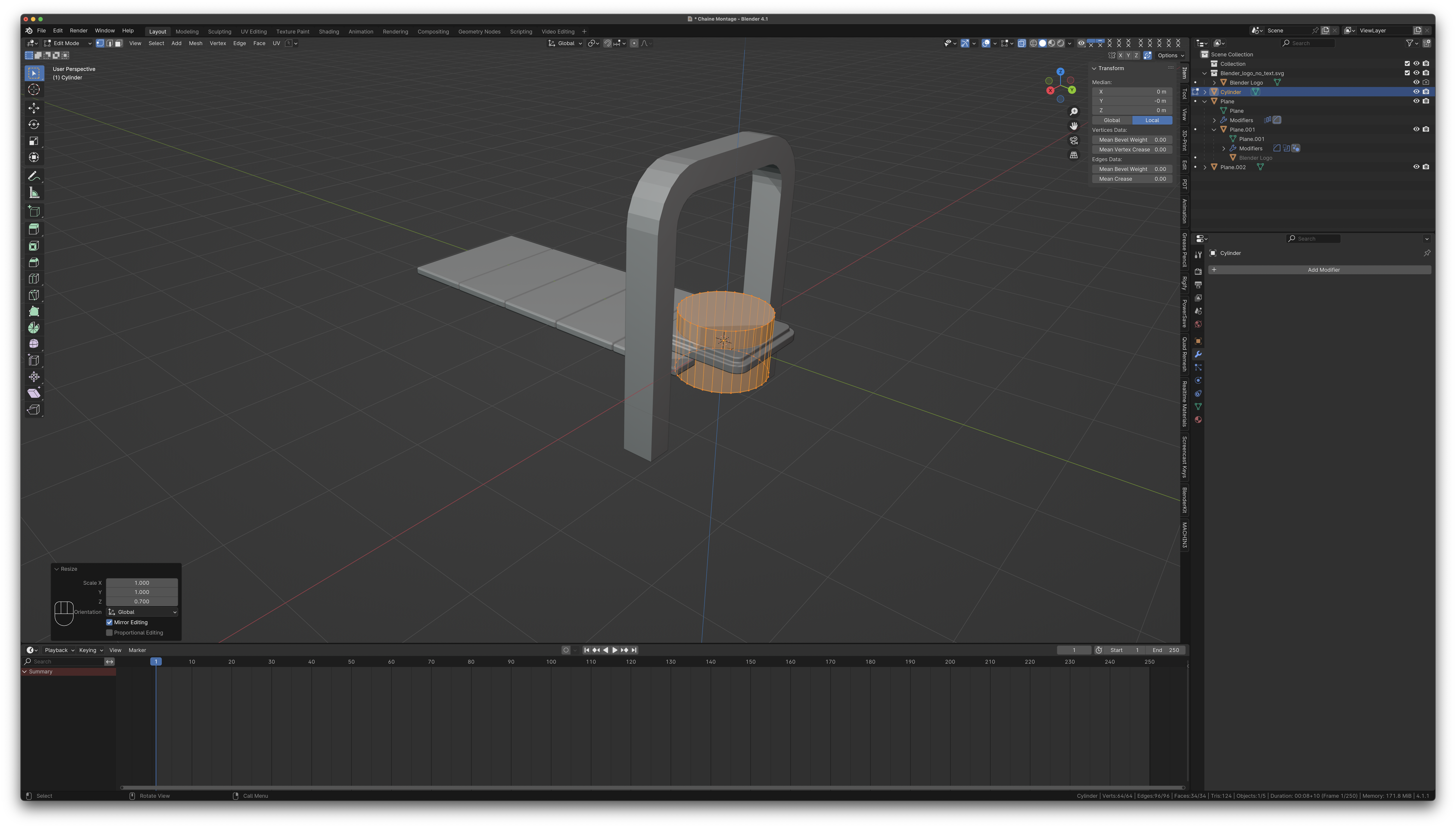Switch to wireframe viewport shading
1456x828 pixels.
point(1034,43)
